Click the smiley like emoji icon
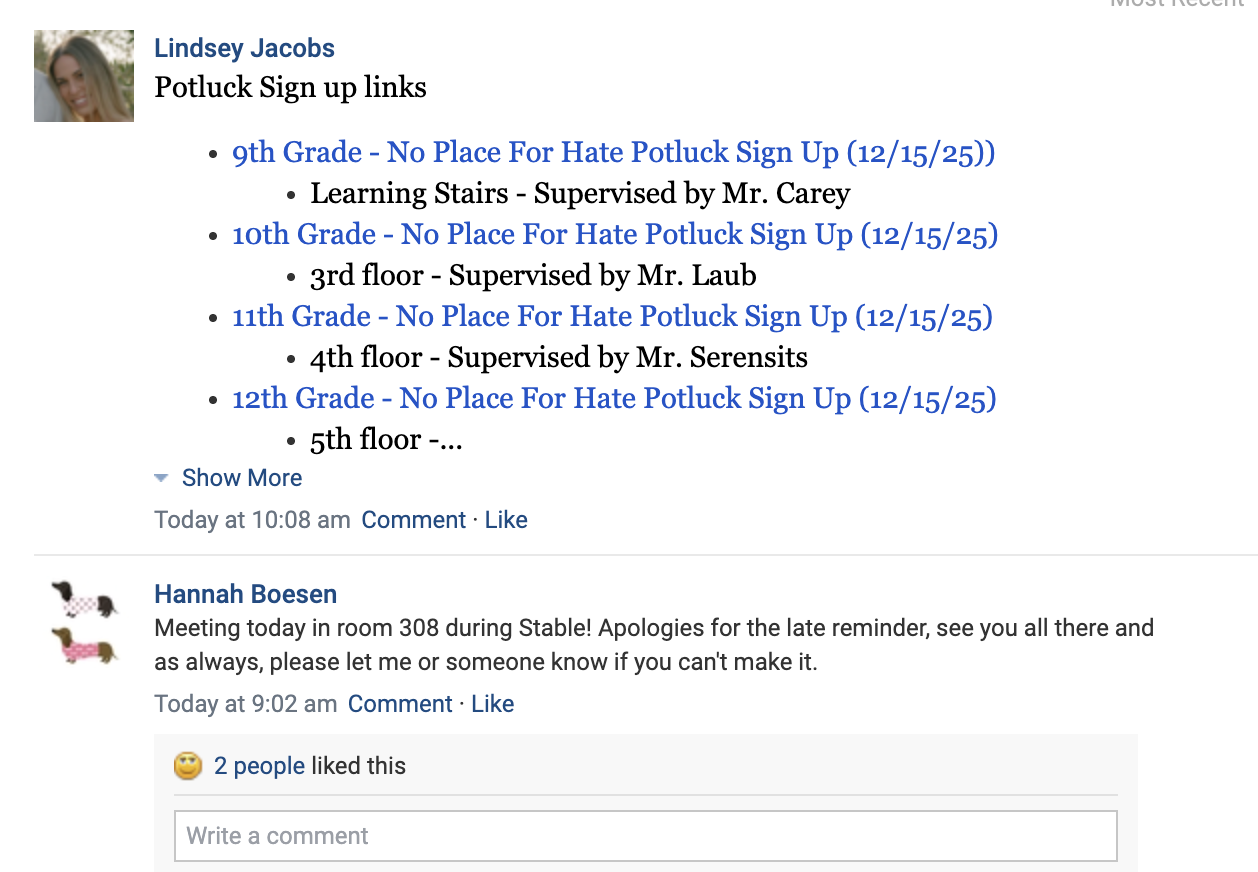The height and width of the screenshot is (872, 1258). pos(187,766)
